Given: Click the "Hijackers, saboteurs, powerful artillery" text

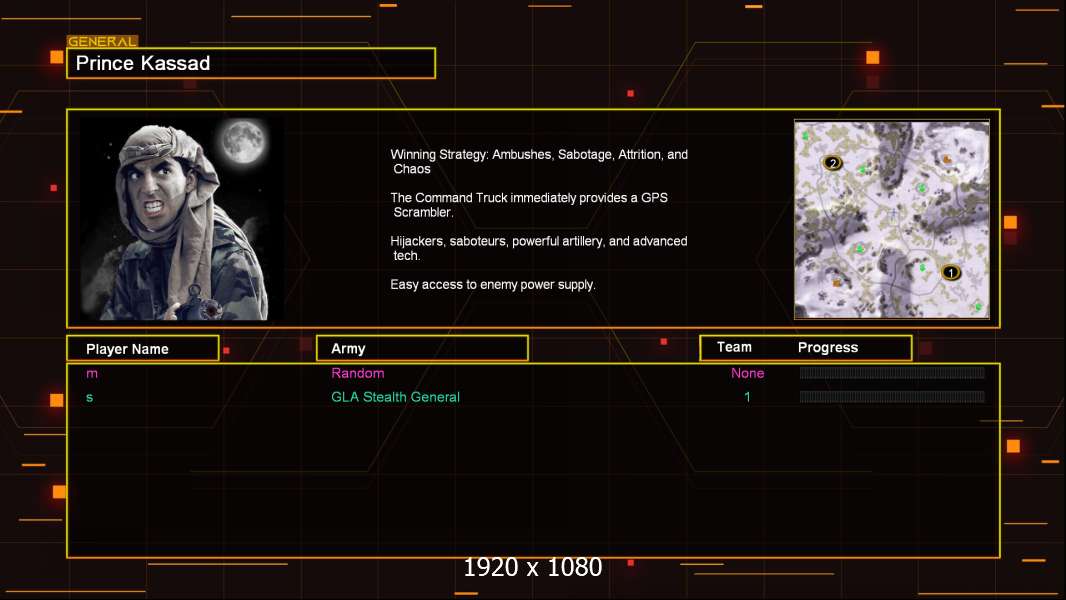Looking at the screenshot, I should (x=538, y=248).
